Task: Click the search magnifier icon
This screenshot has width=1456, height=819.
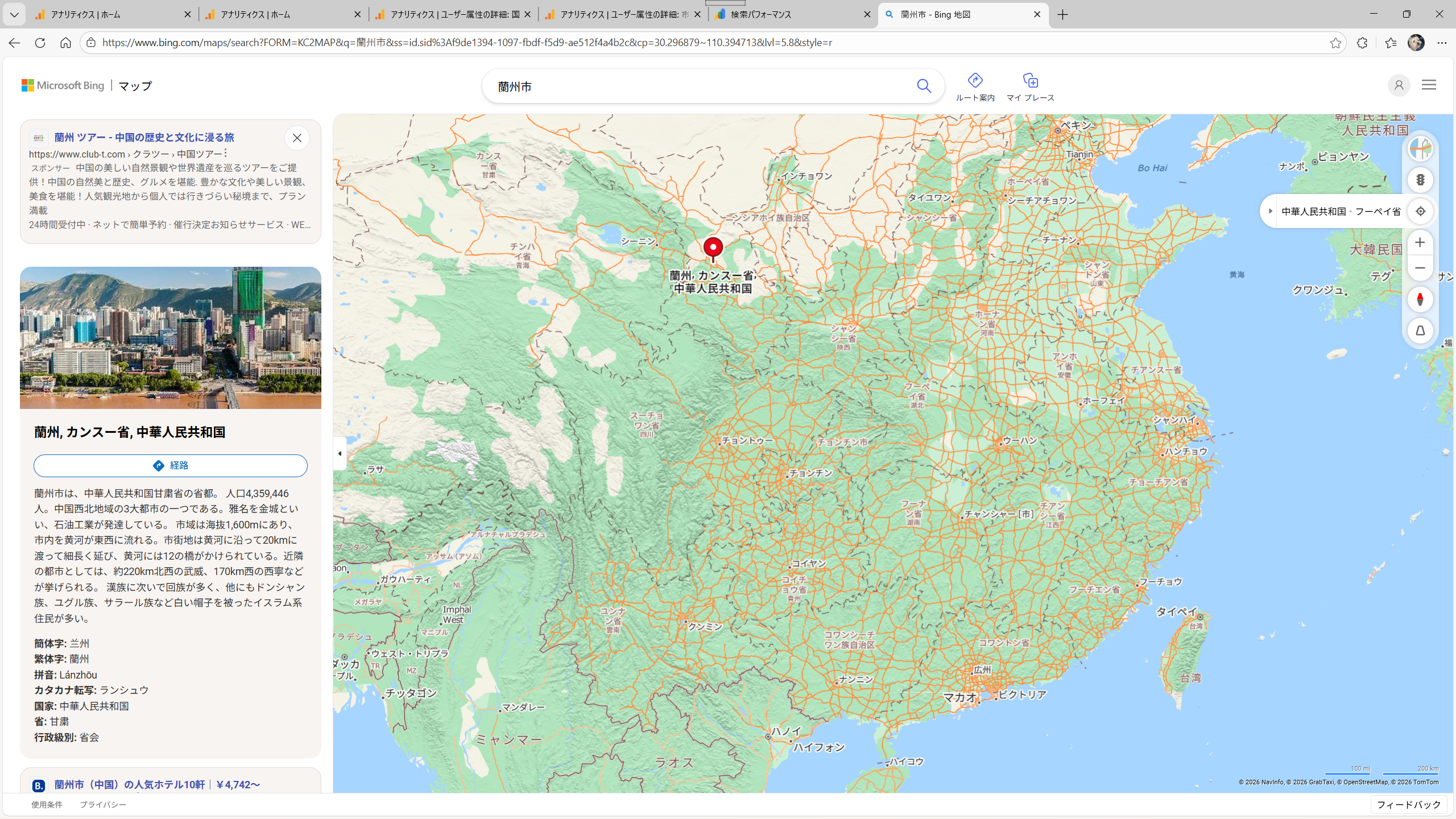Action: pyautogui.click(x=924, y=86)
